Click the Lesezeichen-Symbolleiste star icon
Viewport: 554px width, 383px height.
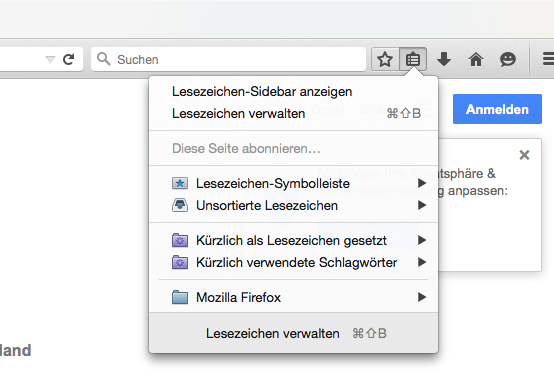click(x=180, y=183)
